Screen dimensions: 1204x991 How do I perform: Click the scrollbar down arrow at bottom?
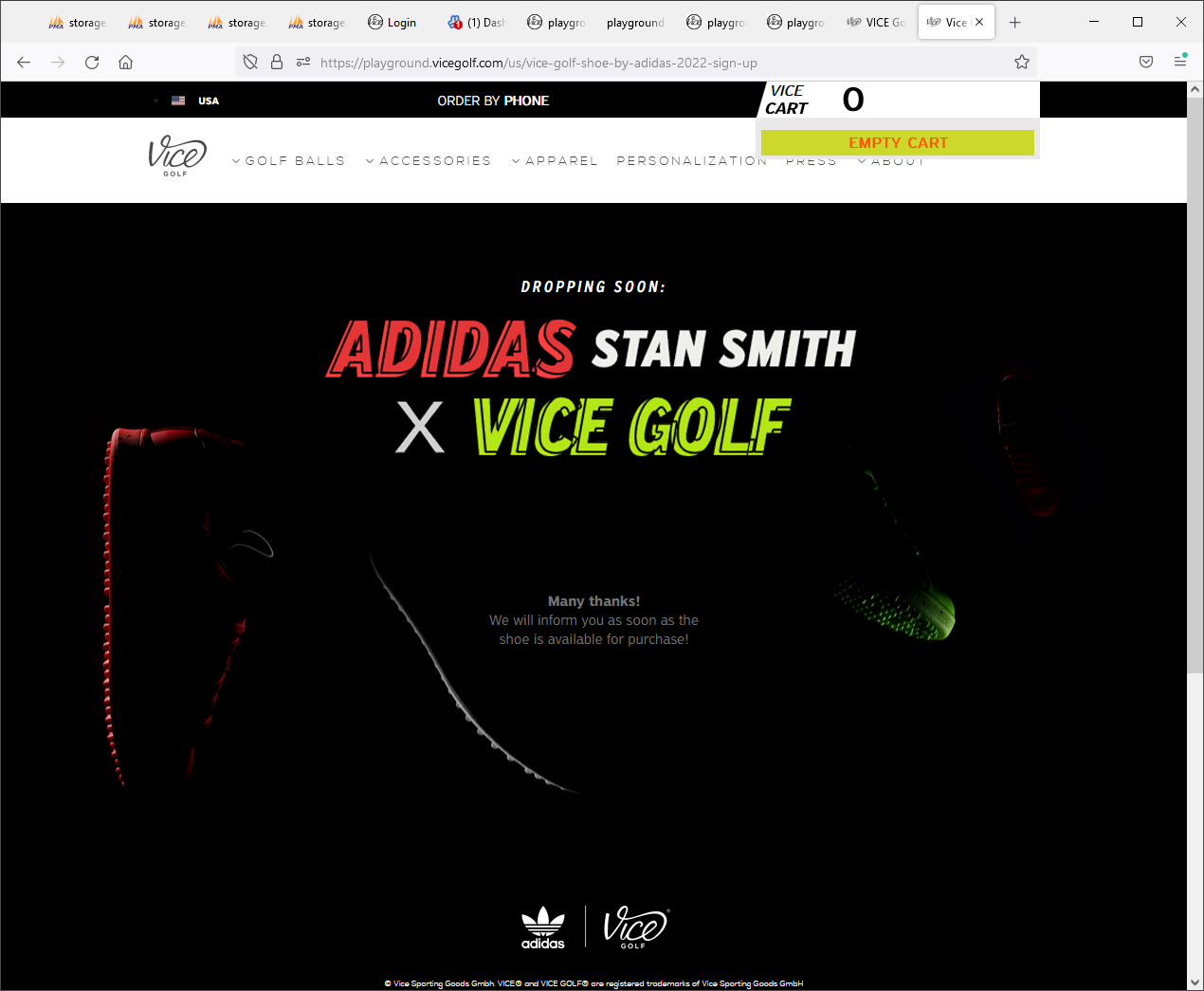click(x=1195, y=982)
